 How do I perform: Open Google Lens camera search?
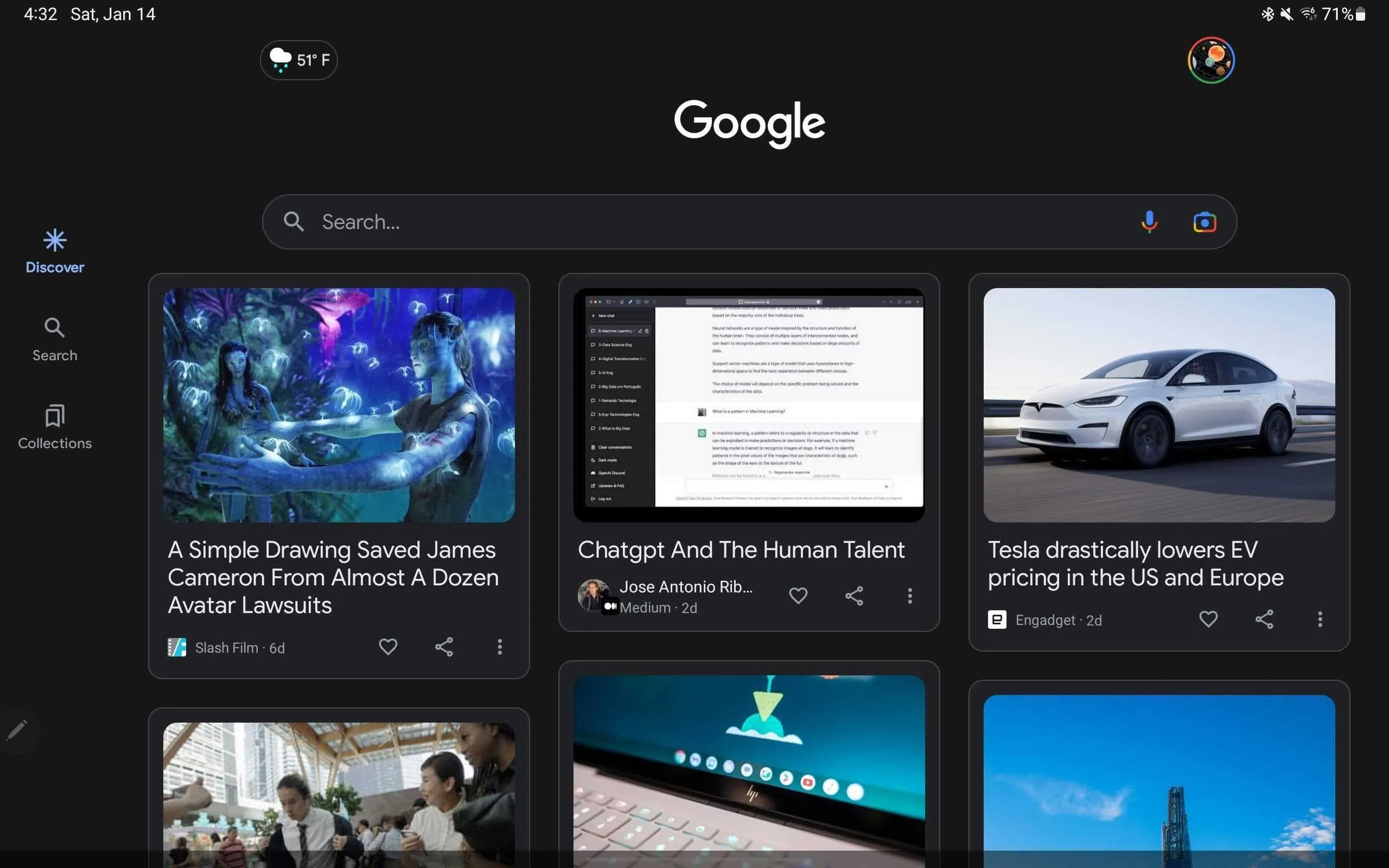click(x=1205, y=221)
